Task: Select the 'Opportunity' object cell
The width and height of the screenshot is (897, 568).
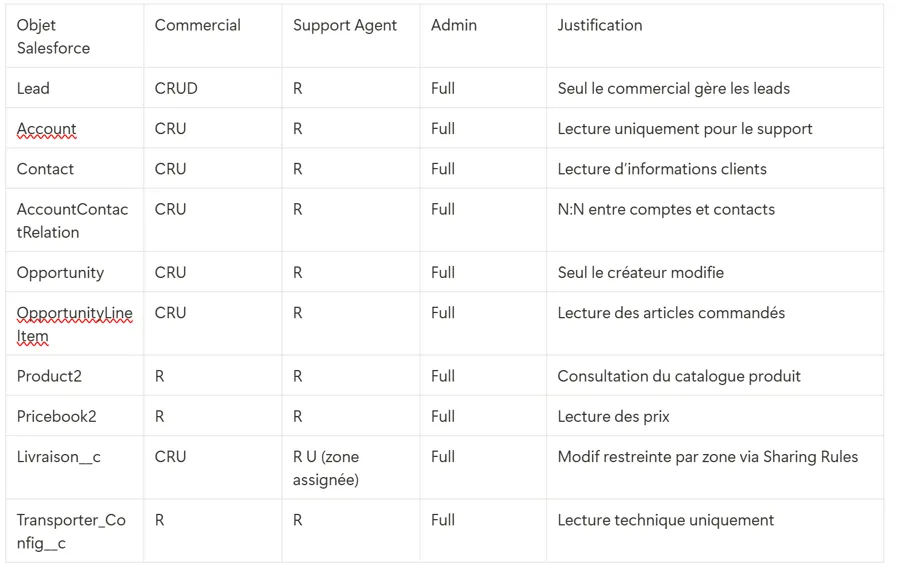Action: 60,272
